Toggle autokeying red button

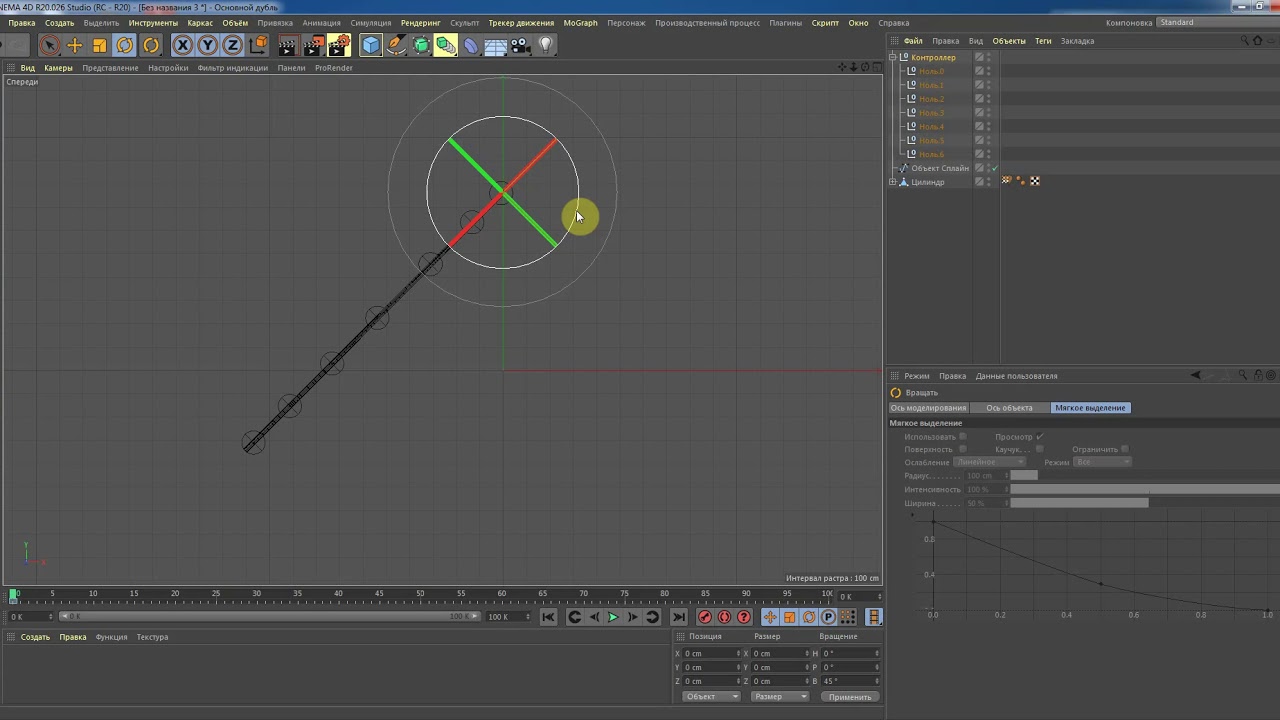[x=724, y=617]
